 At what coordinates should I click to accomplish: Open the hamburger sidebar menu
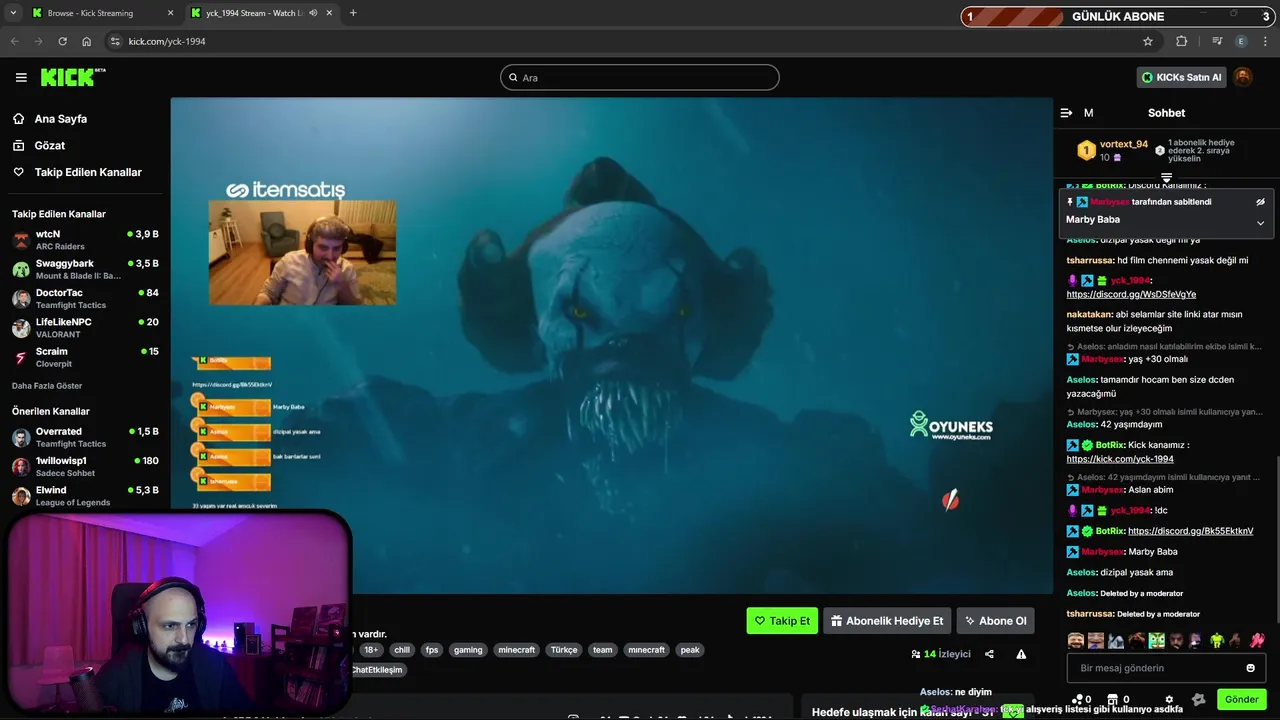pyautogui.click(x=21, y=77)
